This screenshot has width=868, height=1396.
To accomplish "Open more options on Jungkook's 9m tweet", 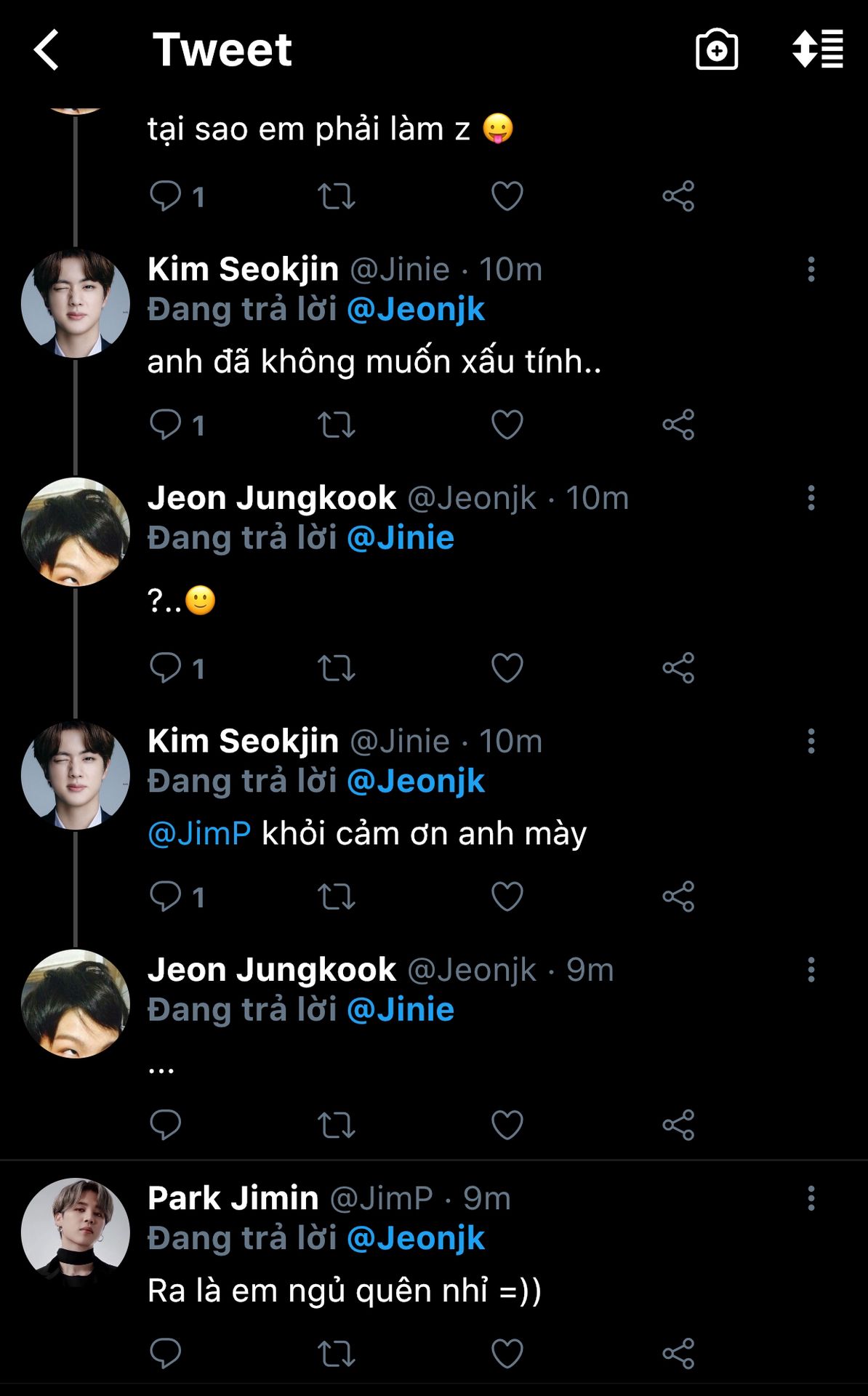I will [x=811, y=970].
